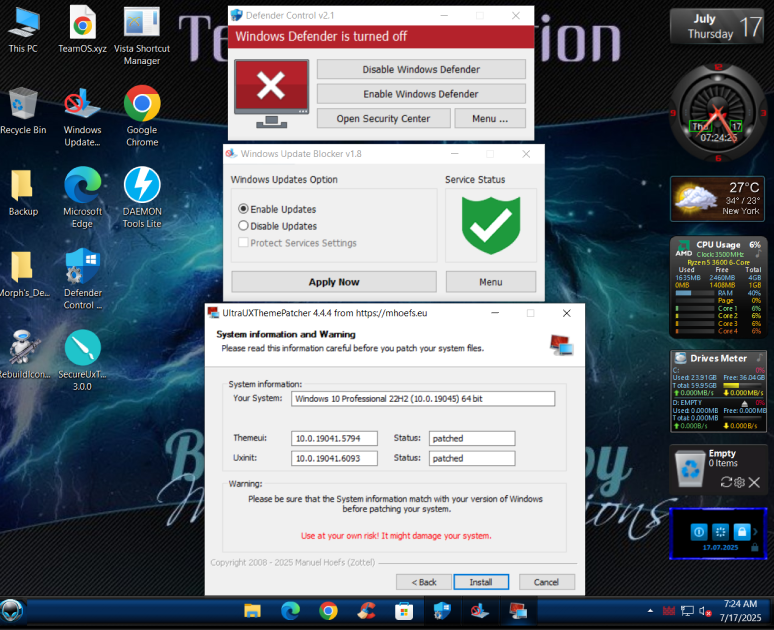The height and width of the screenshot is (630, 774).
Task: Switch to Defender Control taskbar button
Action: (442, 611)
